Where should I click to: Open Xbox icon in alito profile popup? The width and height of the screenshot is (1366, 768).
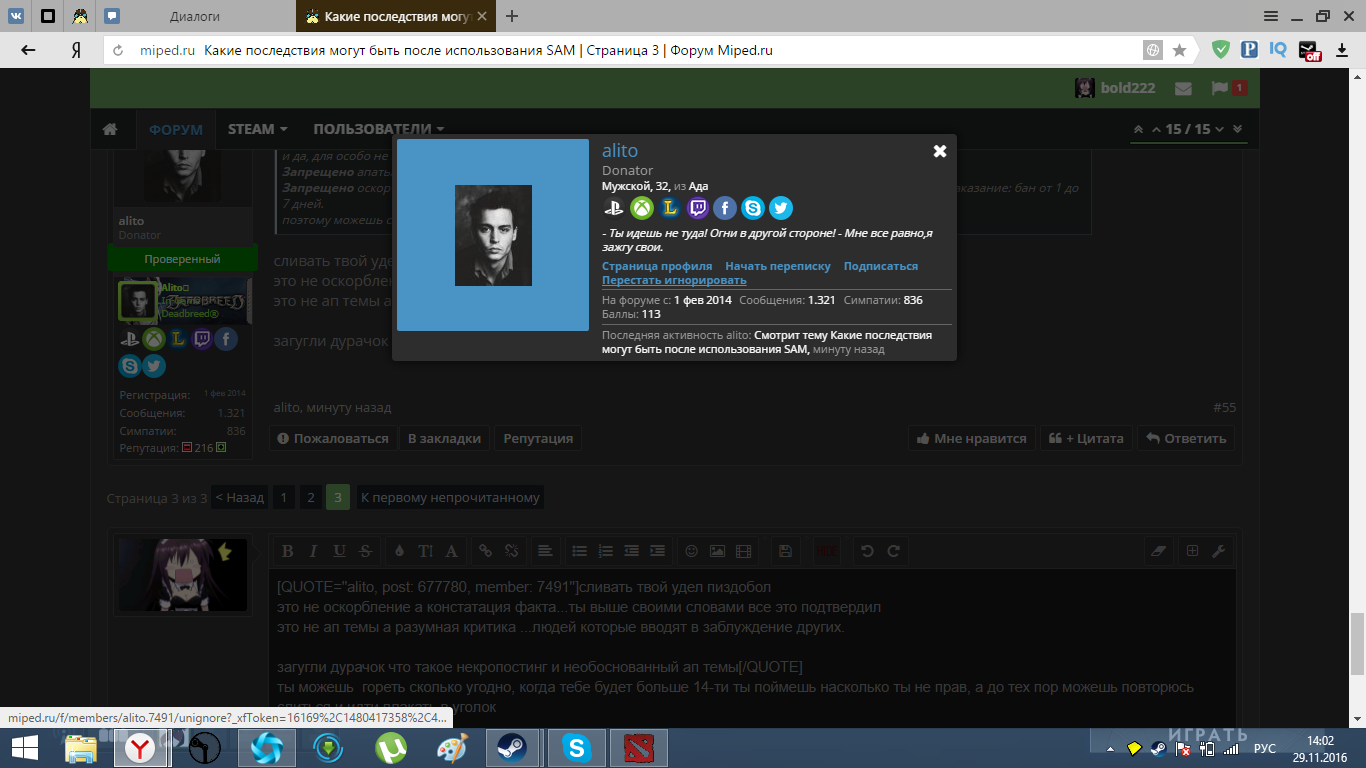641,208
